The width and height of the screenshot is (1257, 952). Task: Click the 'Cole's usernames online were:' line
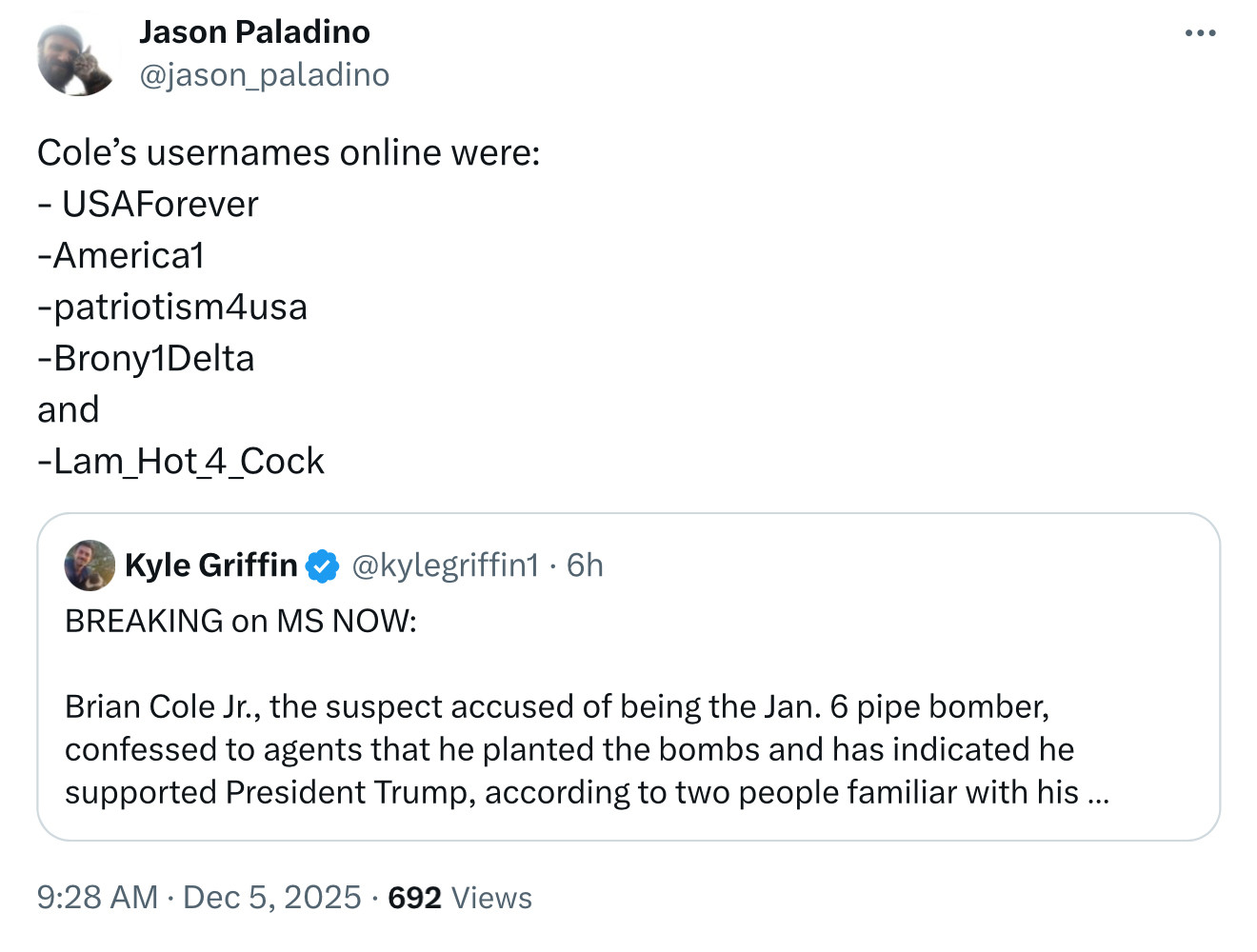point(289,153)
